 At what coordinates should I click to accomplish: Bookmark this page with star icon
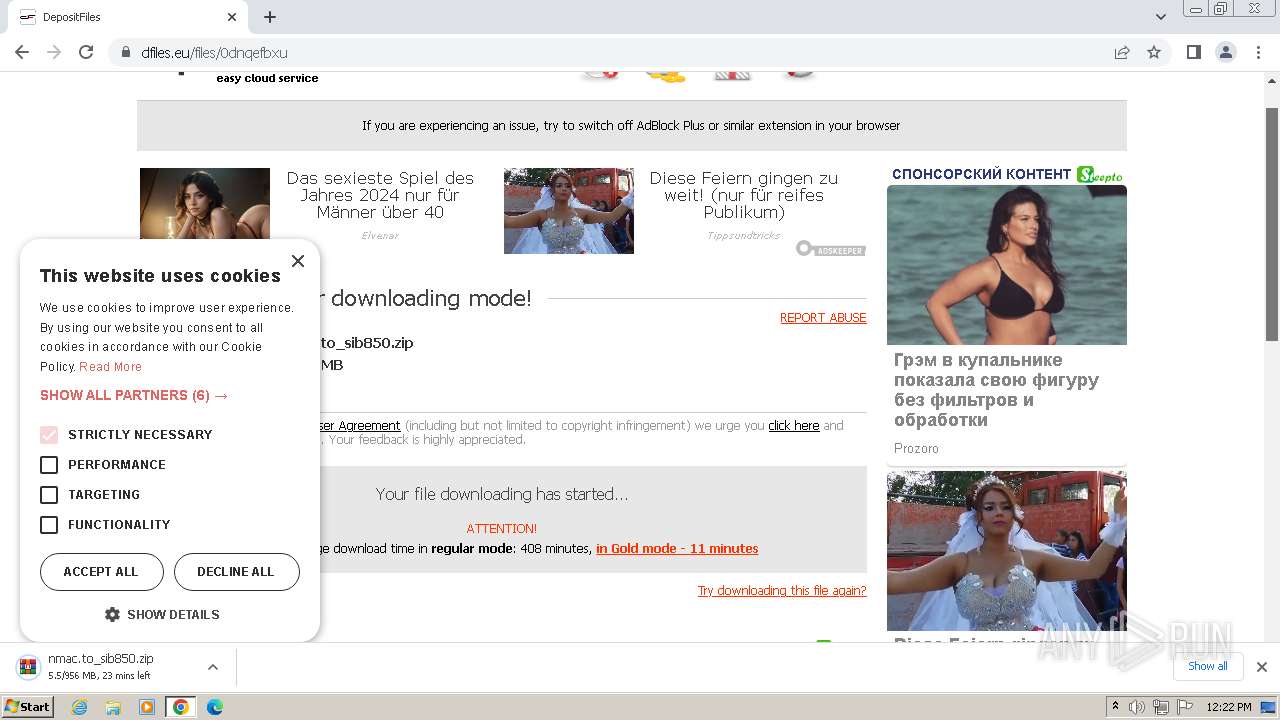click(x=1154, y=52)
